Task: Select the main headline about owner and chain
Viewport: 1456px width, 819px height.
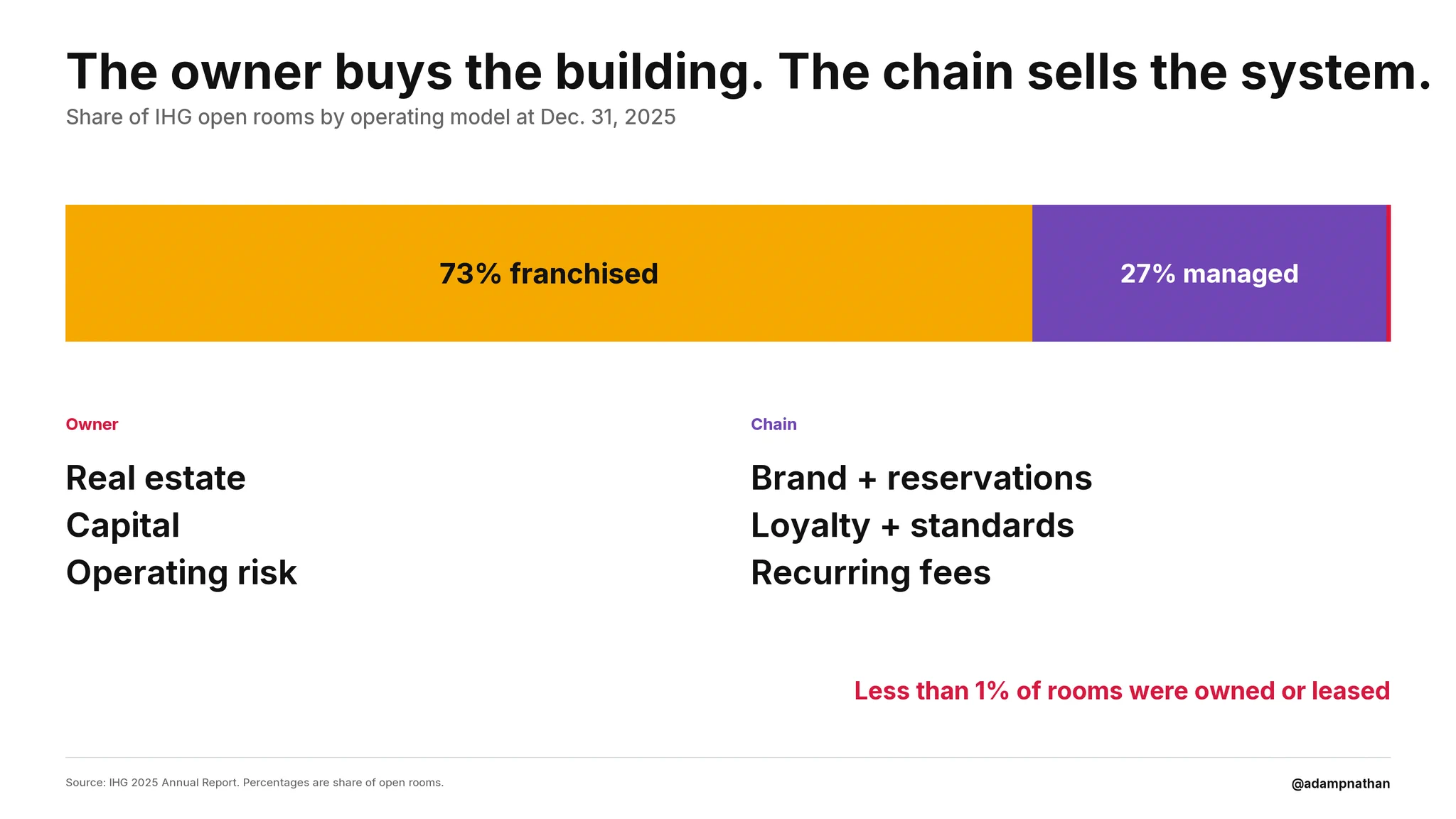Action: (749, 73)
